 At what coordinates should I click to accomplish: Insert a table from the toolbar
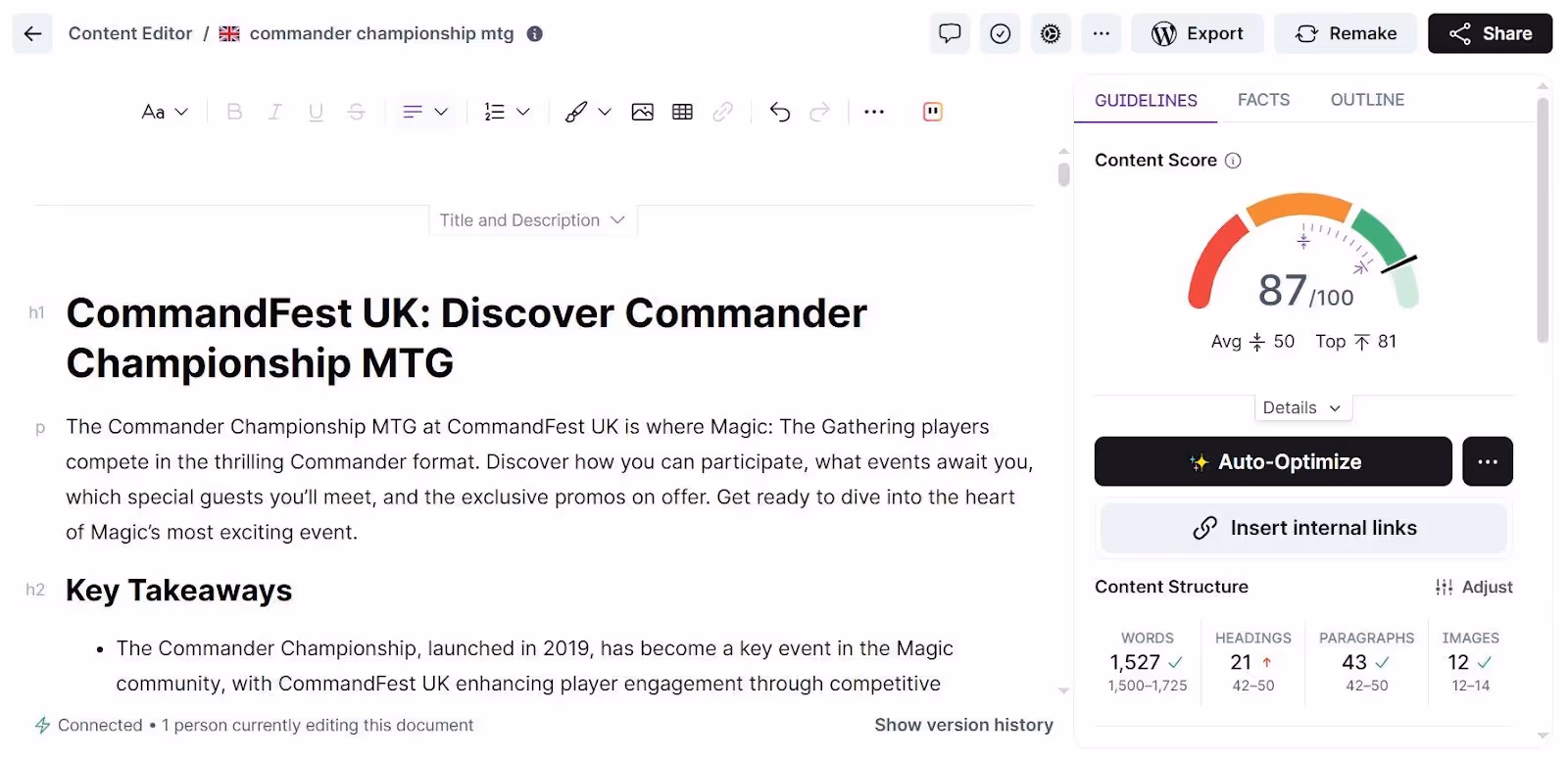tap(682, 112)
